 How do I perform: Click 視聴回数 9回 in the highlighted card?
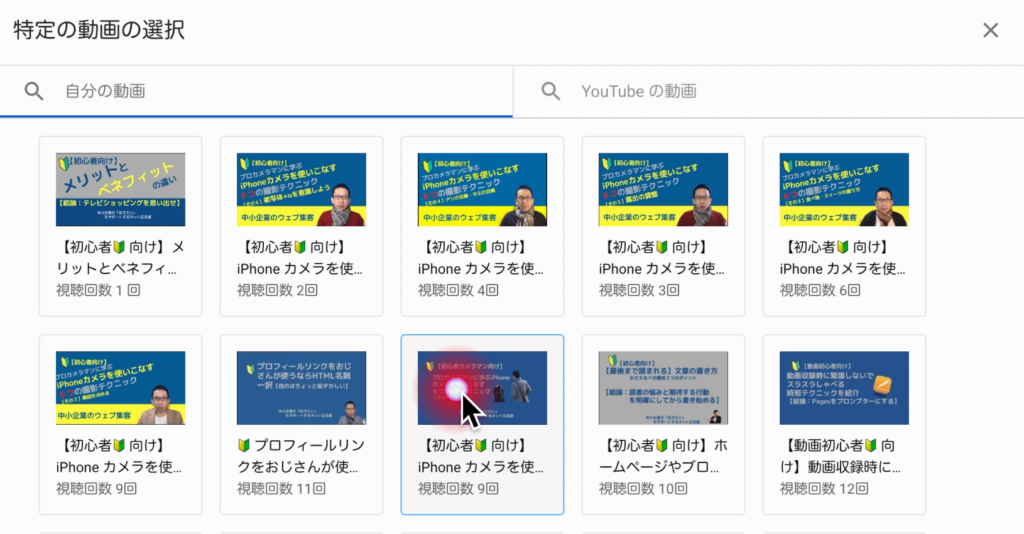(458, 488)
